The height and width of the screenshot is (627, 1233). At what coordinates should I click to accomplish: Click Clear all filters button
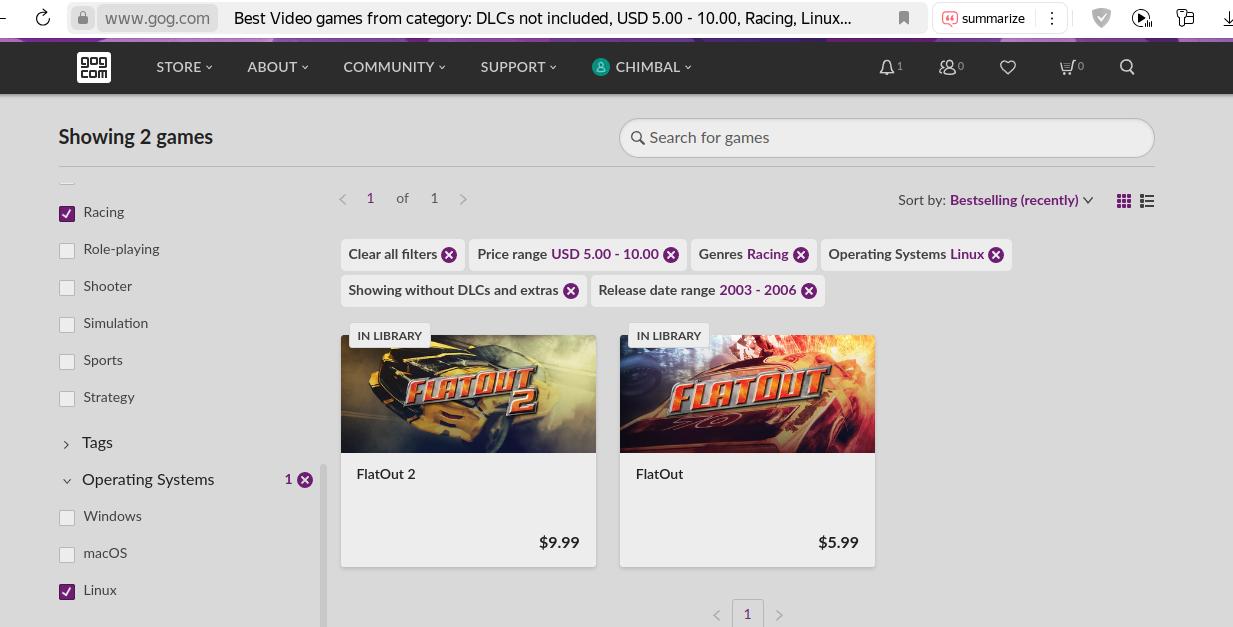[x=402, y=255]
